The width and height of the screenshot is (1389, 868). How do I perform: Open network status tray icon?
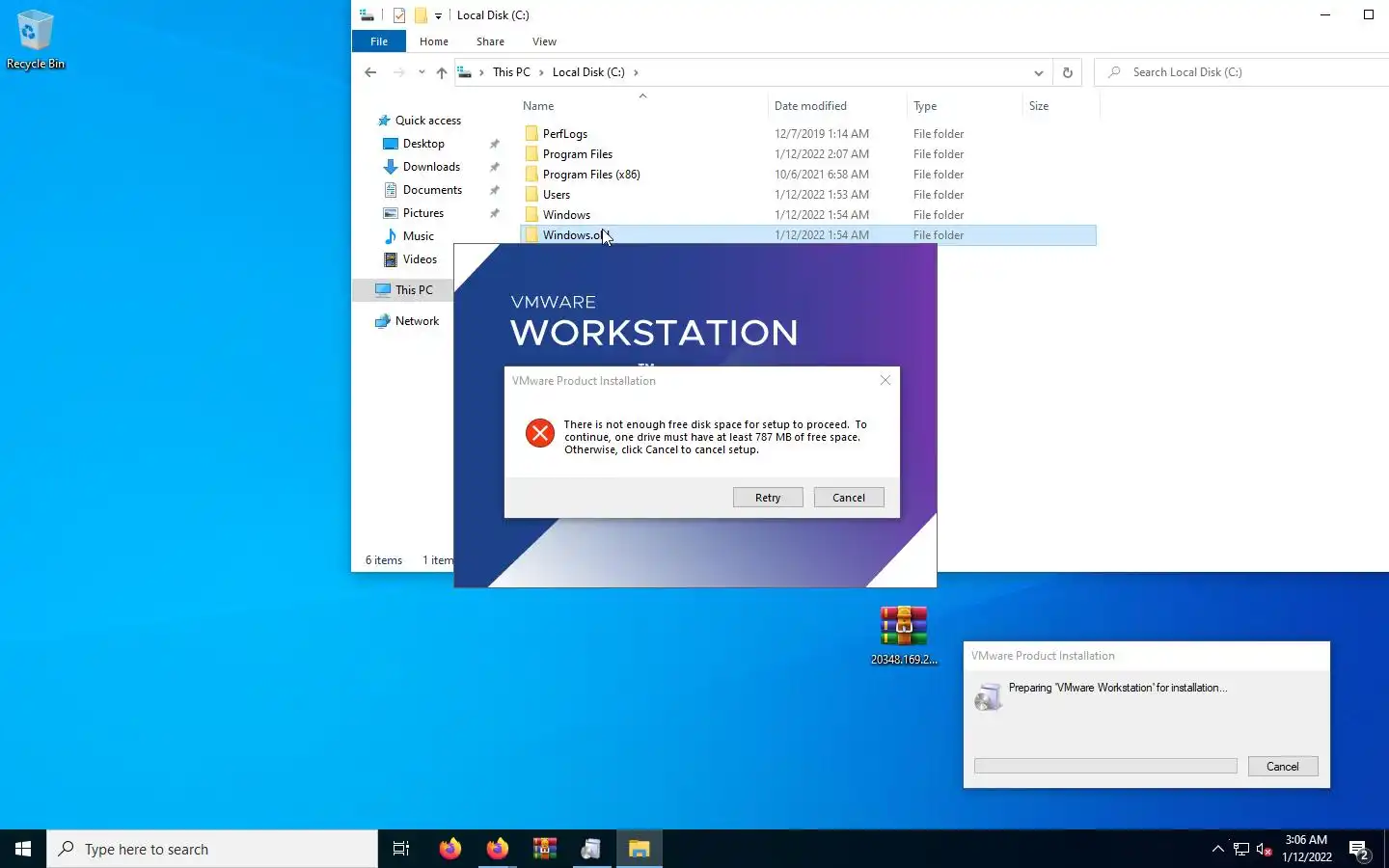1241,850
